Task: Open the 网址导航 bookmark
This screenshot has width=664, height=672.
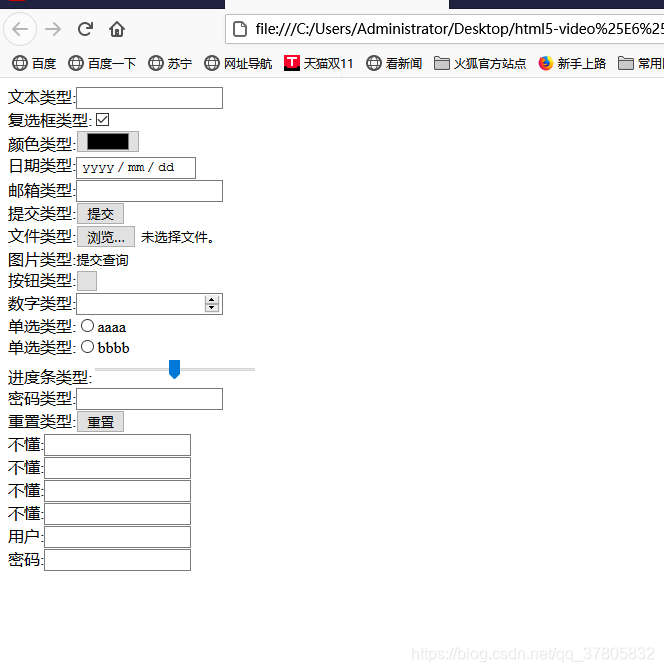Action: [238, 63]
